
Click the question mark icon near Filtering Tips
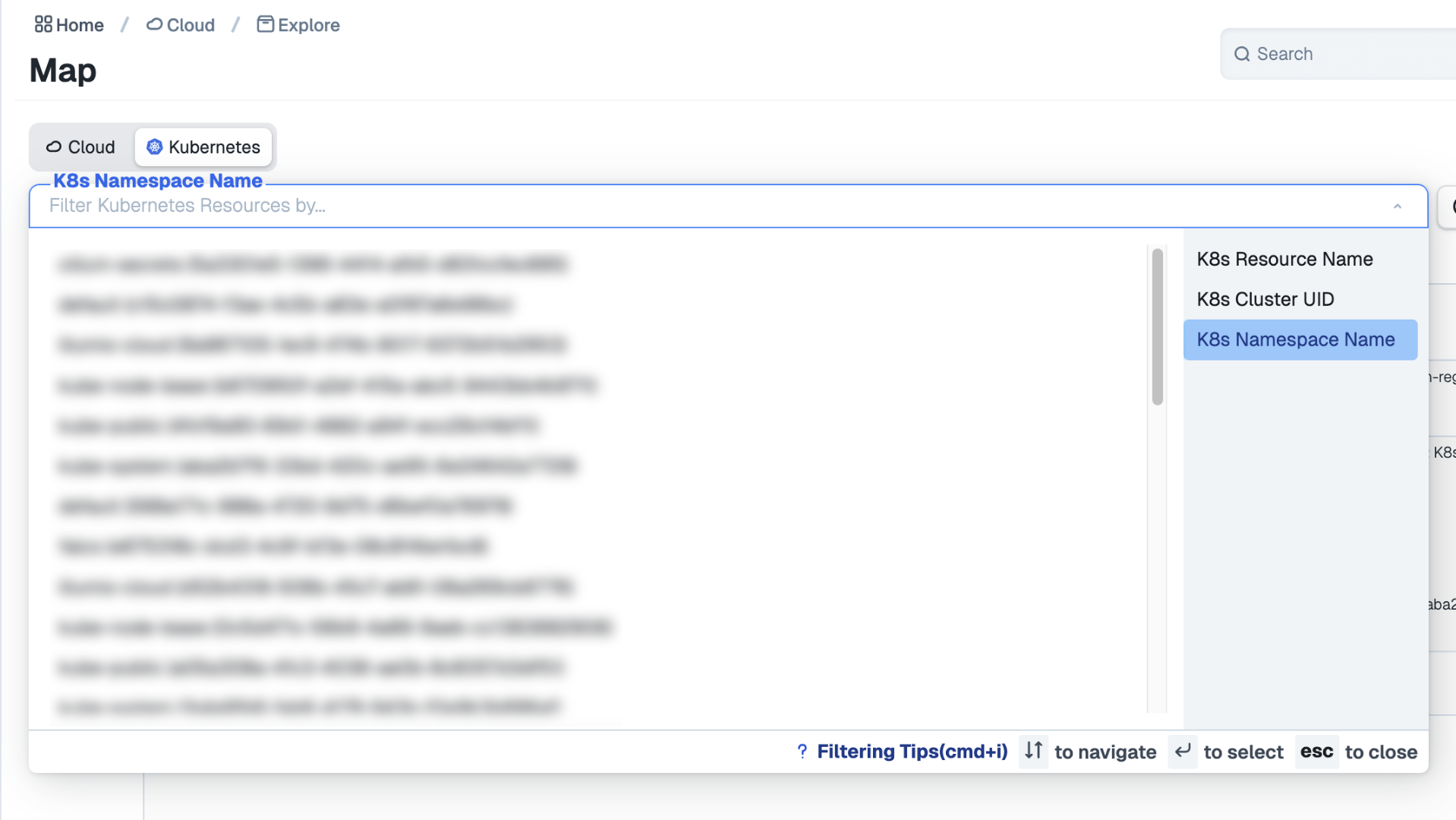(802, 752)
